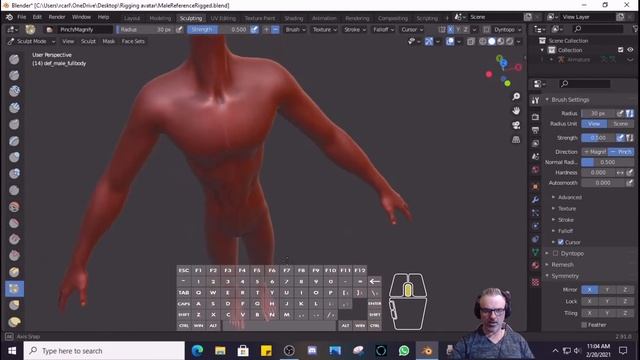
Task: Set brush Direction to Magnify
Action: (x=594, y=151)
